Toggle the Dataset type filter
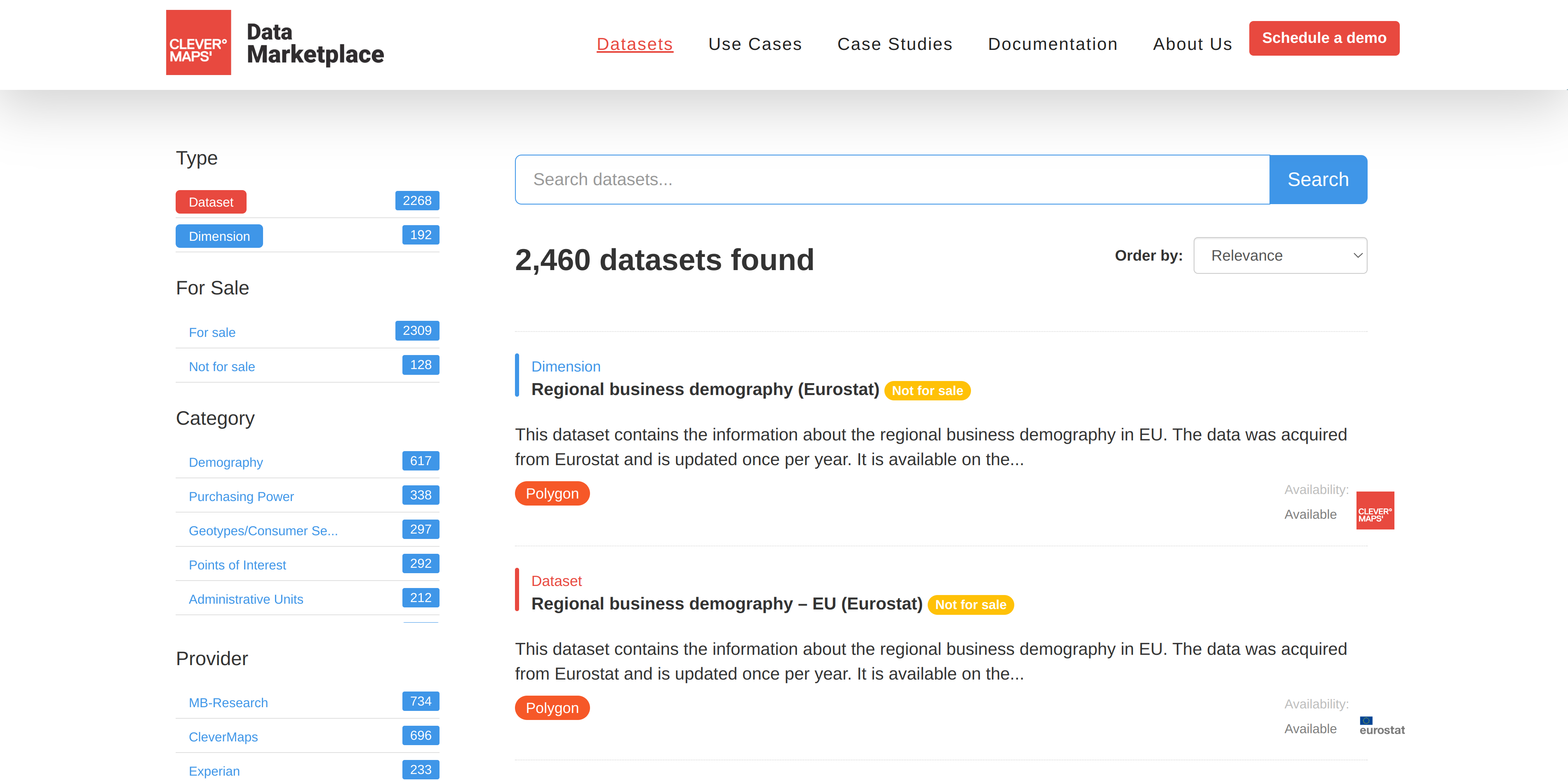The height and width of the screenshot is (781, 1568). pos(211,202)
